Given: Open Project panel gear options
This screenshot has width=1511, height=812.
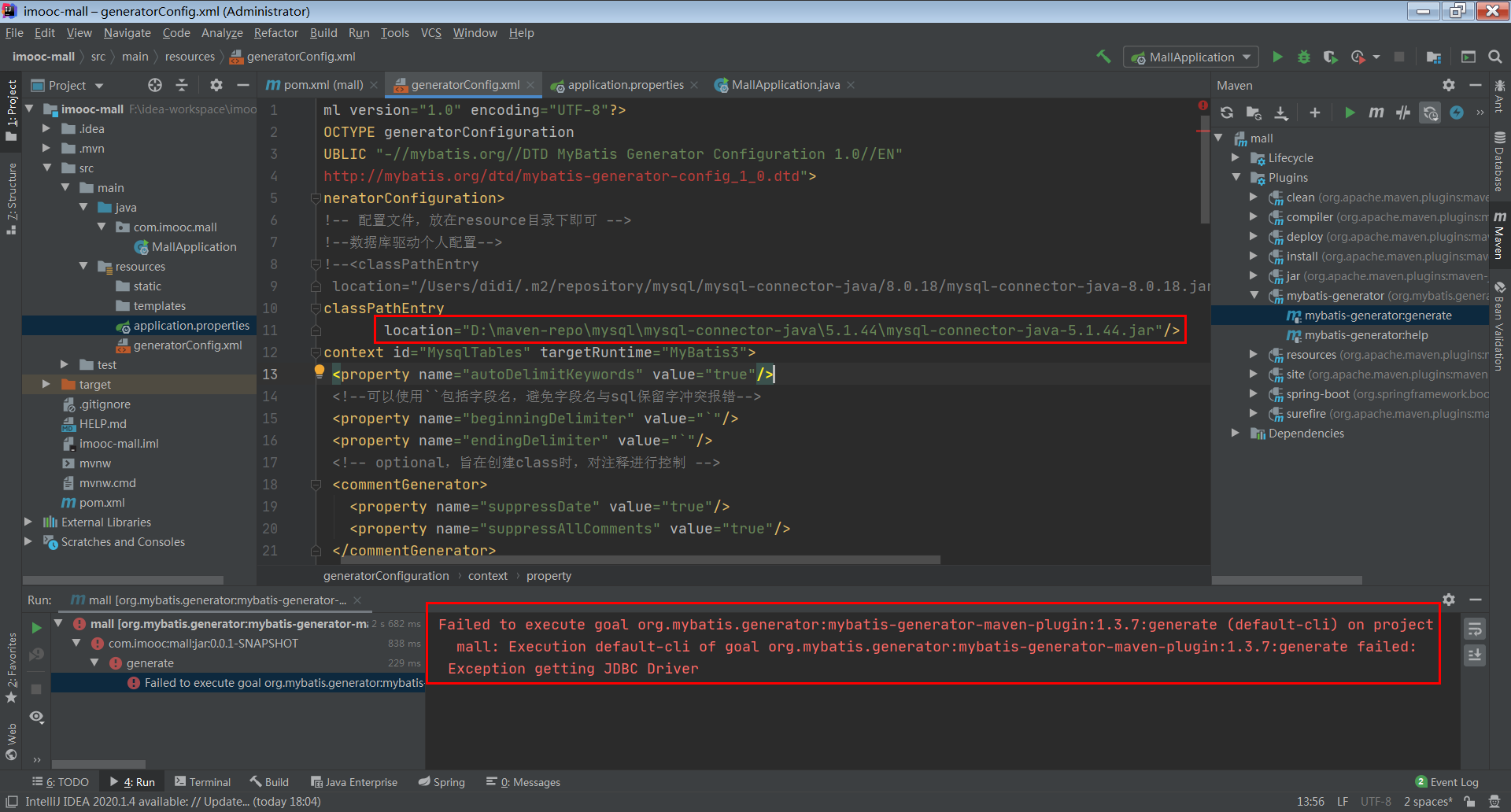Looking at the screenshot, I should tap(216, 85).
